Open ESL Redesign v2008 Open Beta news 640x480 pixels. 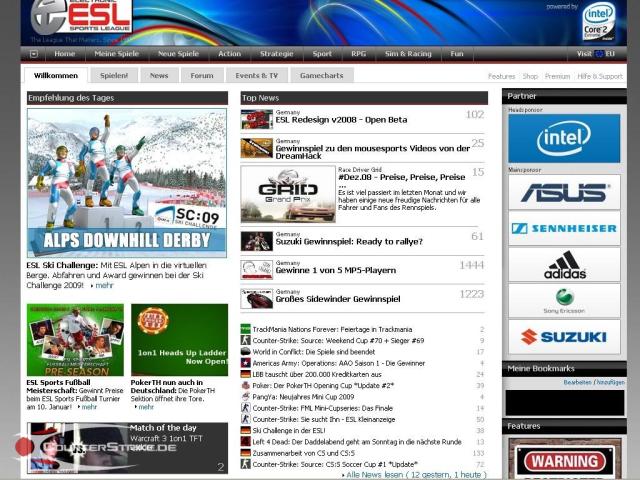coord(341,120)
